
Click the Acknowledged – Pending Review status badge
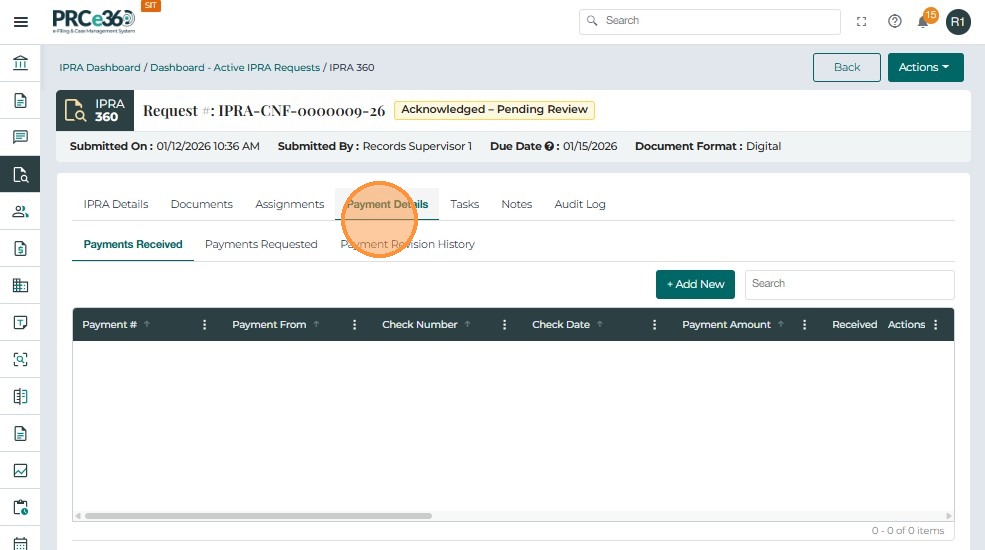494,110
